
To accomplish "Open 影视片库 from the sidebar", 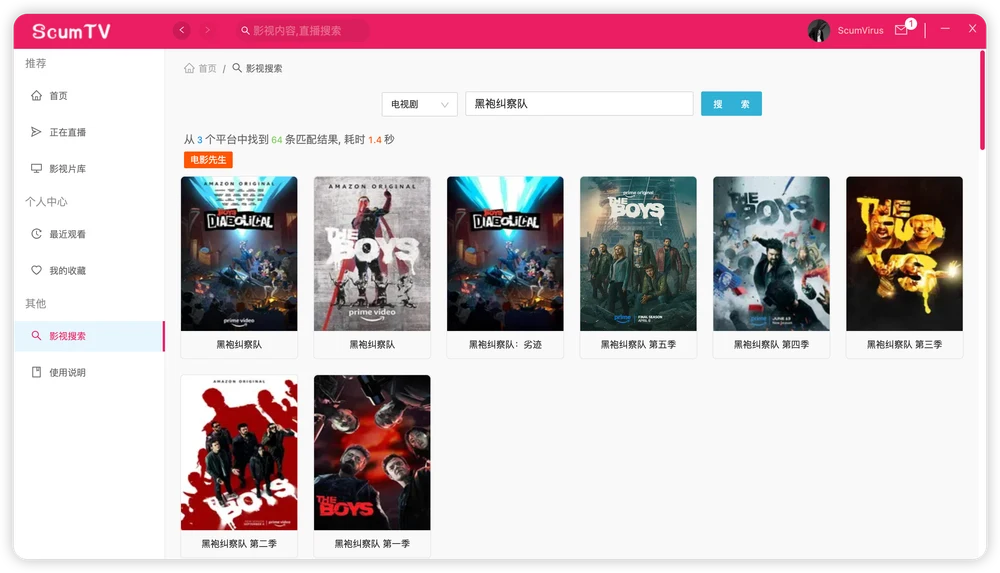I will click(x=89, y=168).
